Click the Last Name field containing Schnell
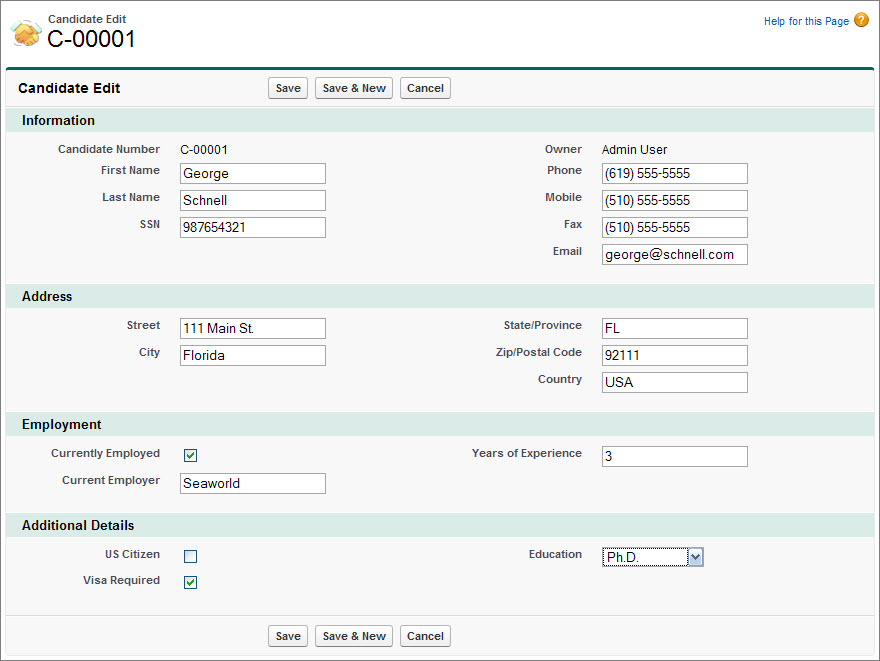 253,200
